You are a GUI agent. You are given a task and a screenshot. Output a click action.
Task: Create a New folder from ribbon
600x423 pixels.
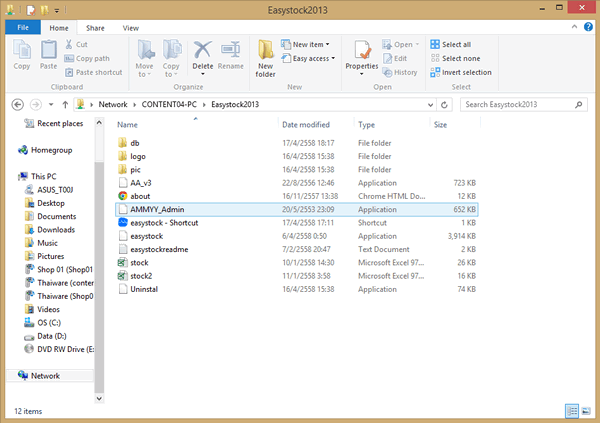265,56
